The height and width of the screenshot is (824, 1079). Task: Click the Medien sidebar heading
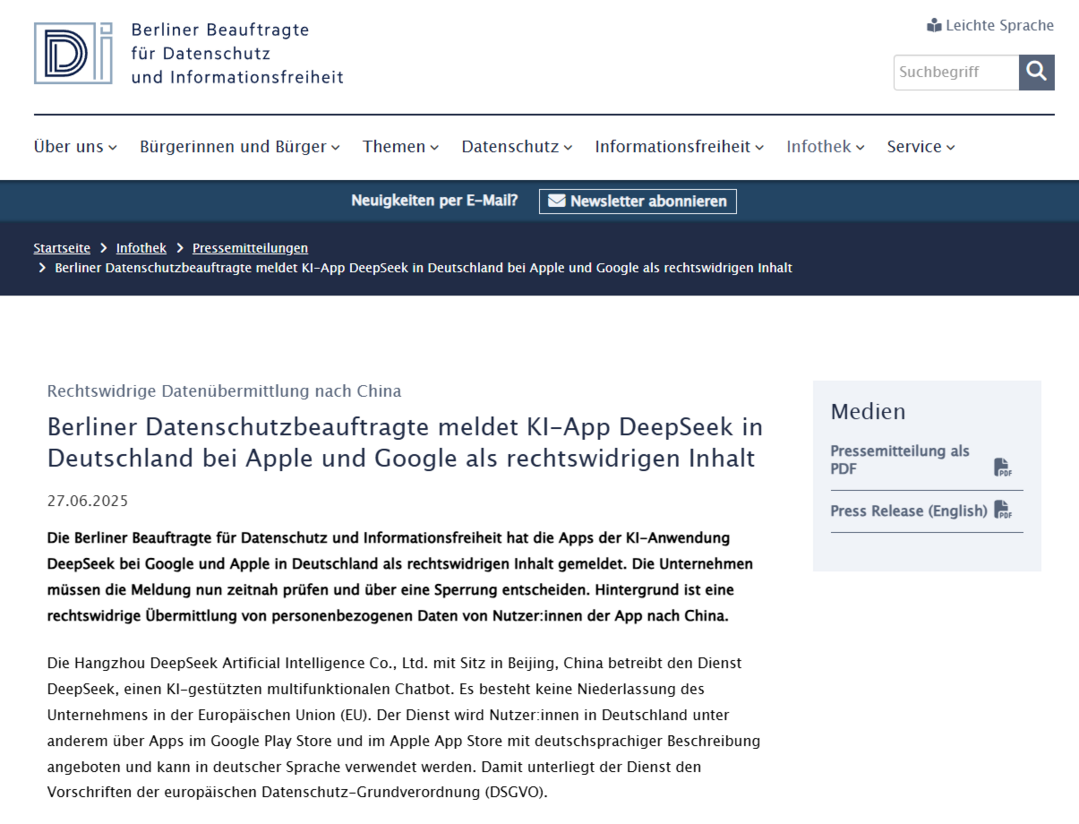[868, 412]
